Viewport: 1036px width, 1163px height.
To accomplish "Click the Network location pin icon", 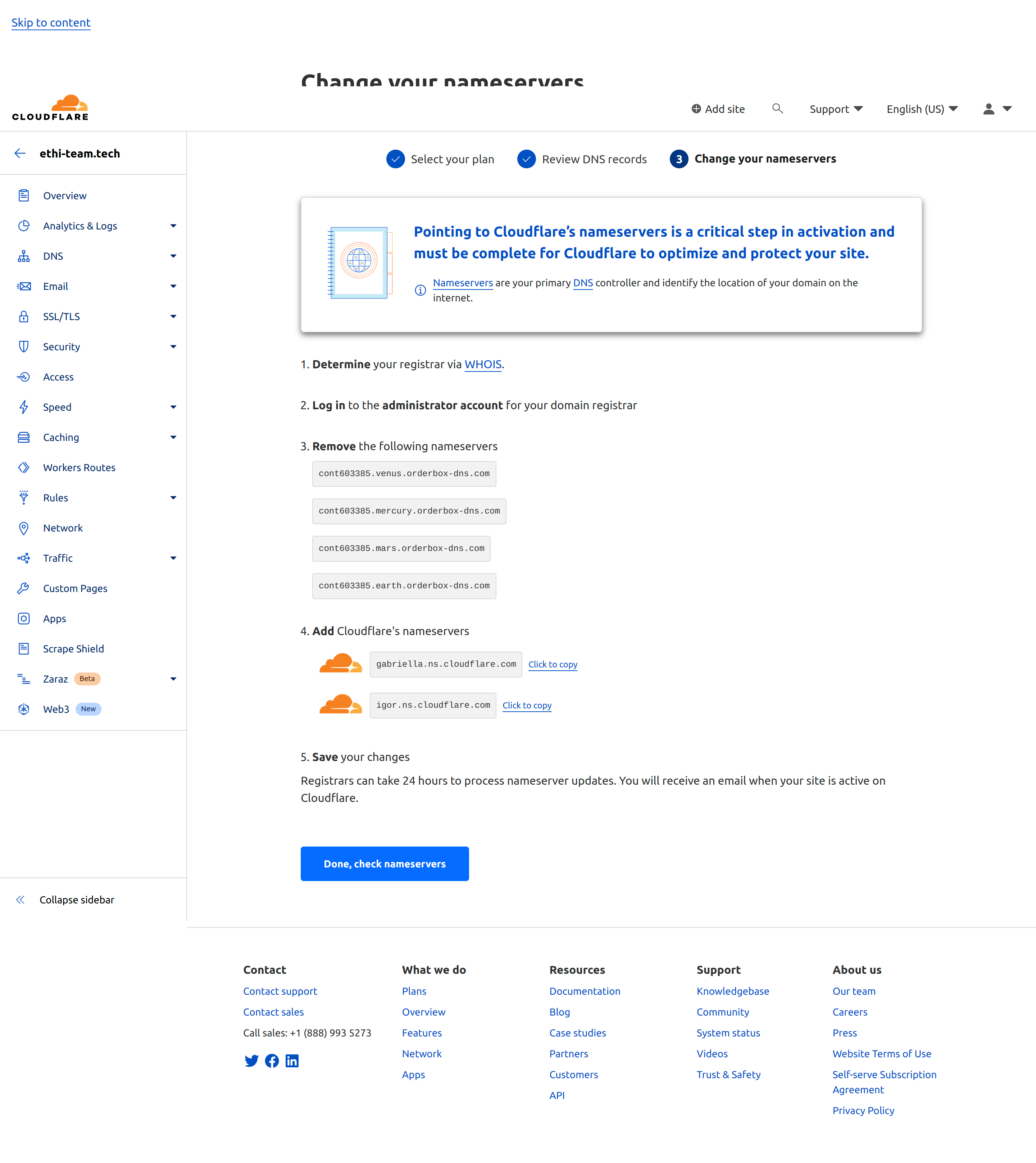I will pyautogui.click(x=23, y=528).
